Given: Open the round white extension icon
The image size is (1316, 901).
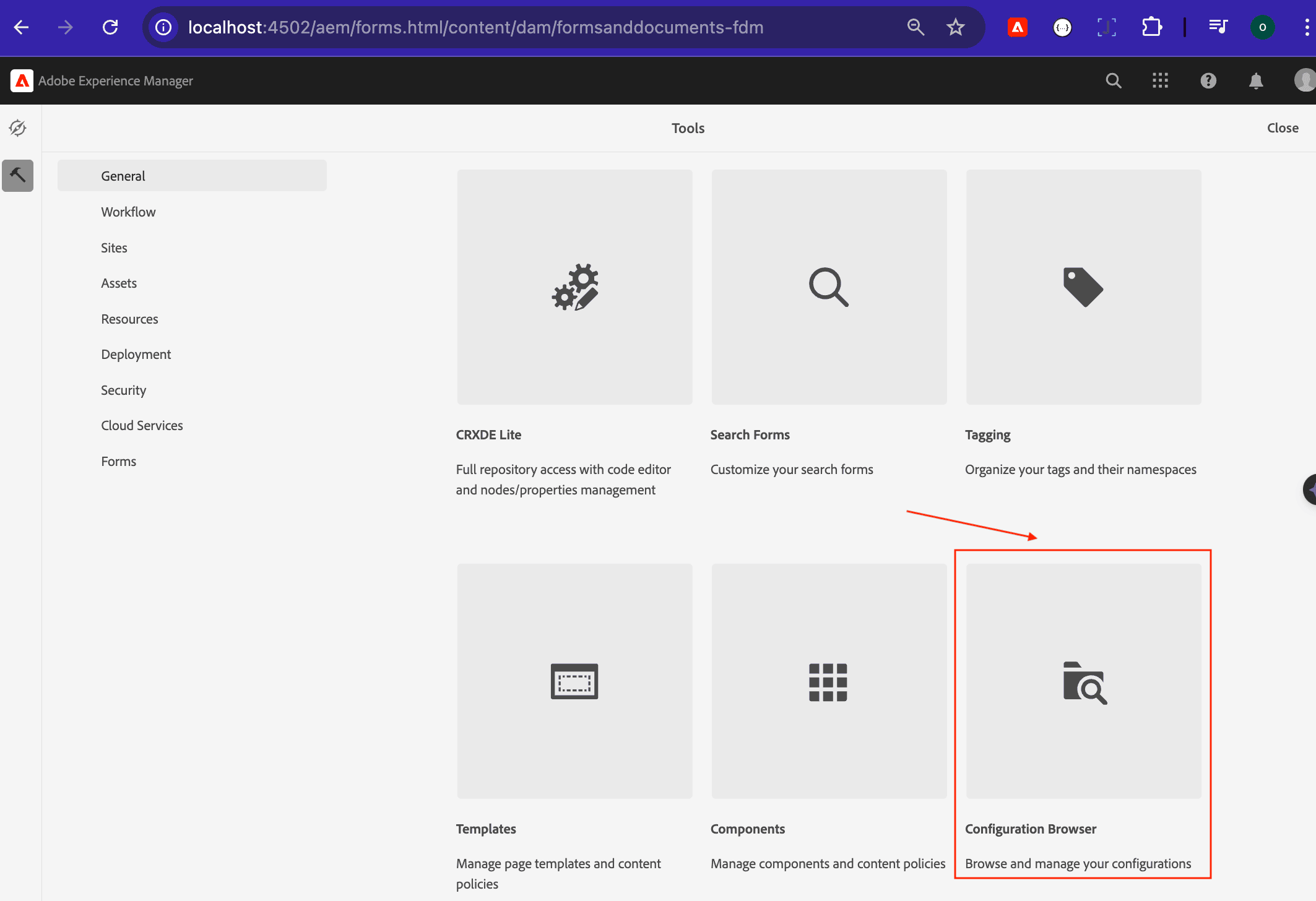Looking at the screenshot, I should [x=1062, y=27].
